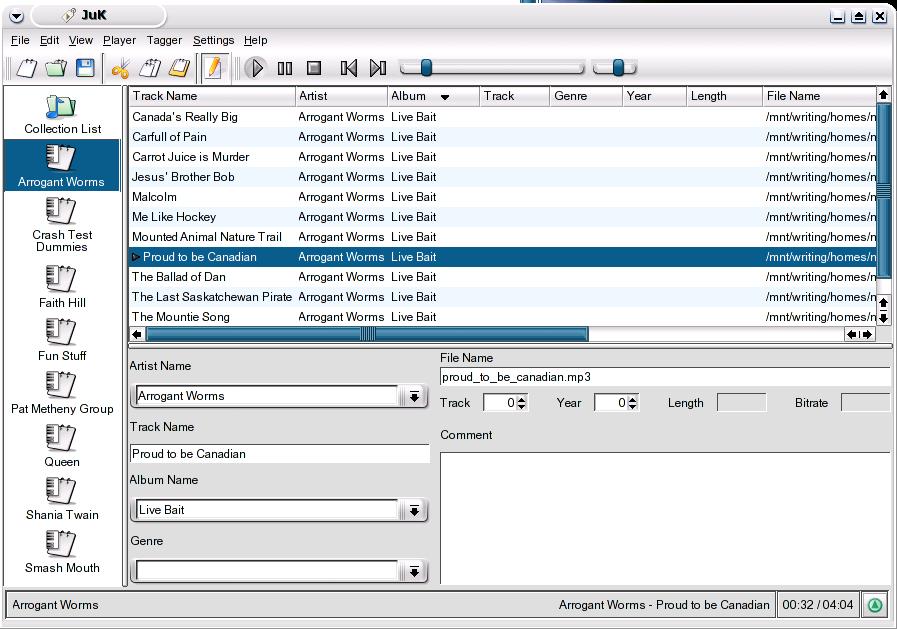Viewport: 897px width, 629px height.
Task: Click the Play button in the toolbar
Action: 256,68
